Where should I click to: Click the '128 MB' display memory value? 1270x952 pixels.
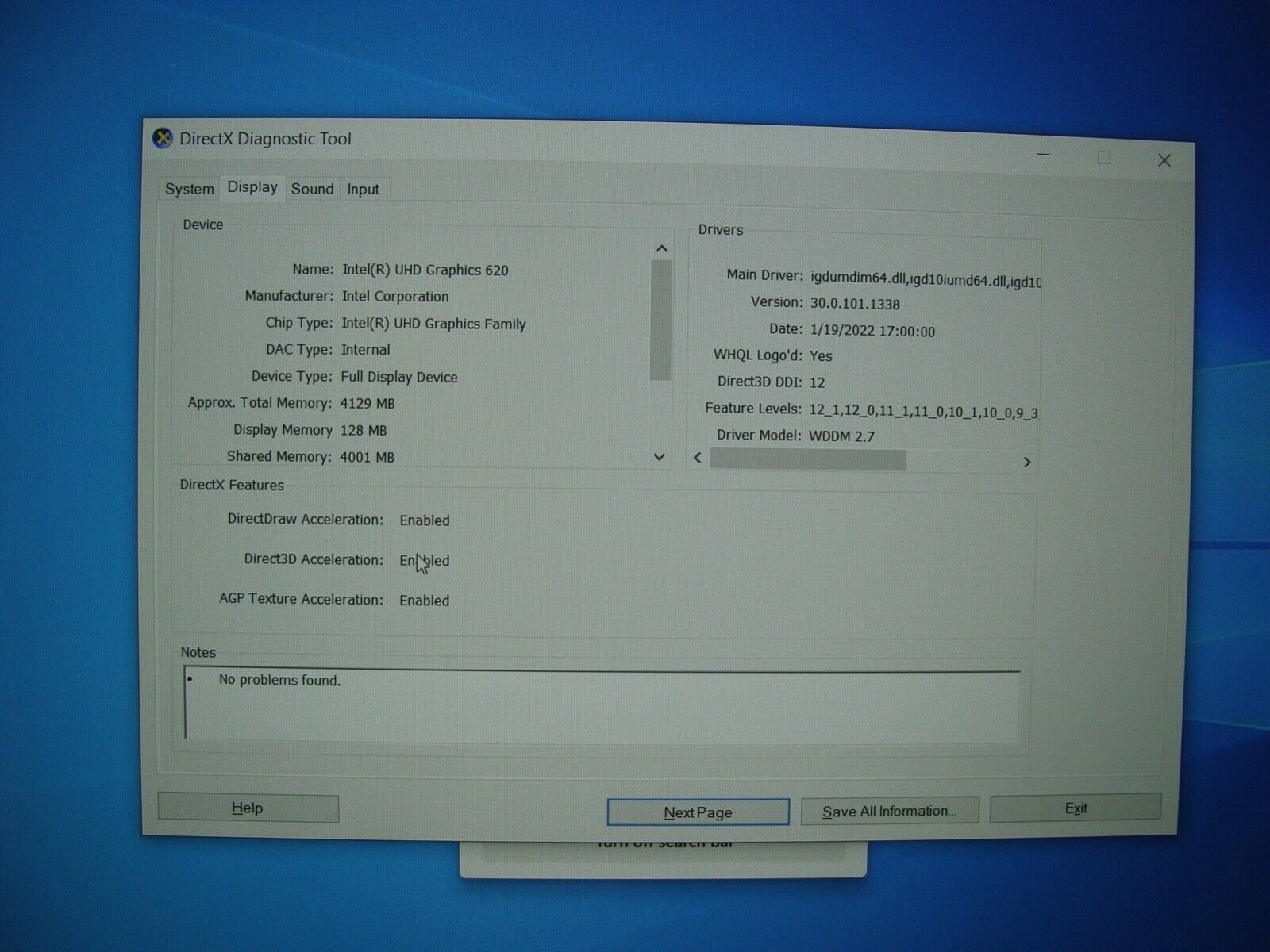pos(363,430)
